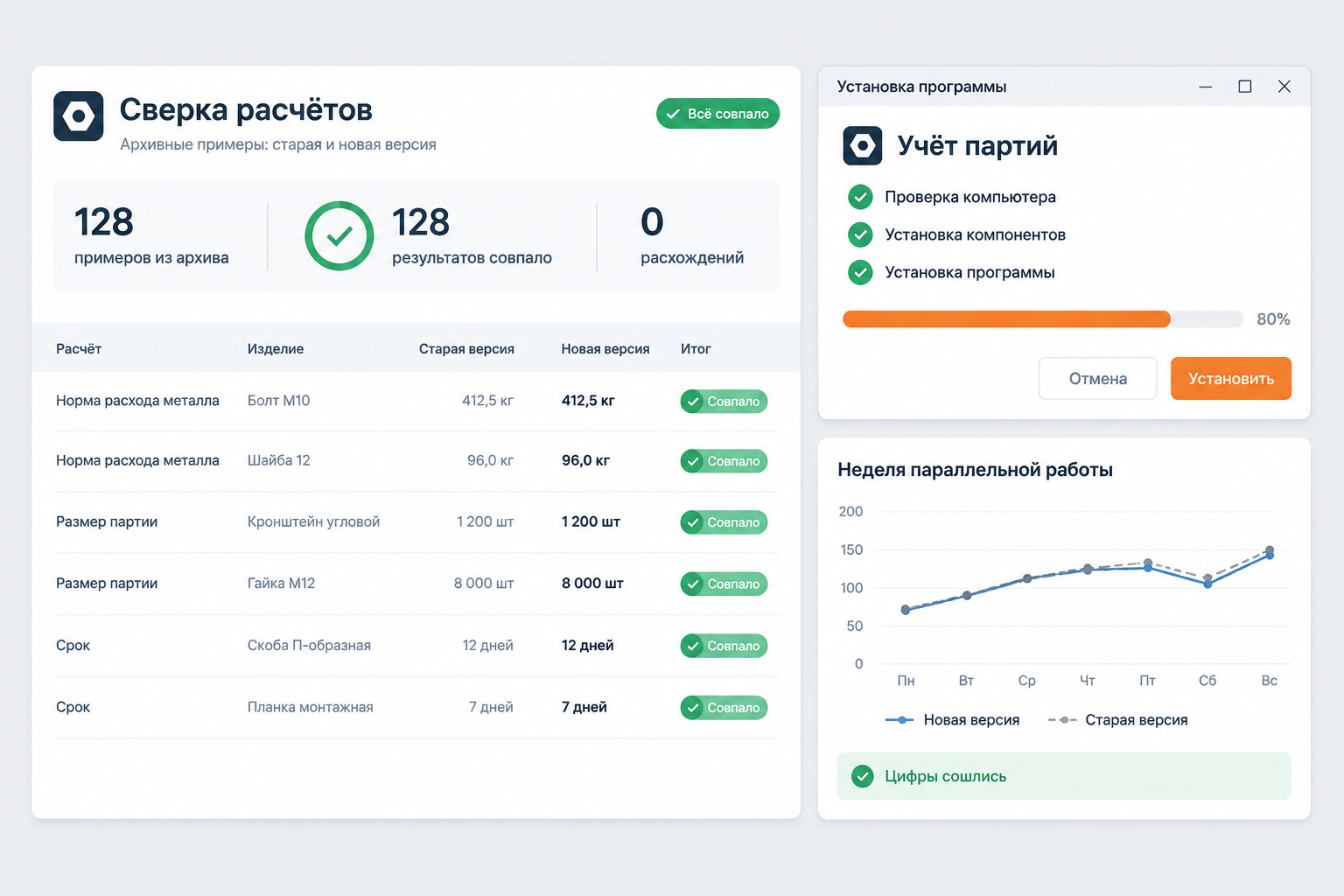Viewport: 1344px width, 896px height.
Task: Click the Старая версия column header in the table
Action: 466,349
